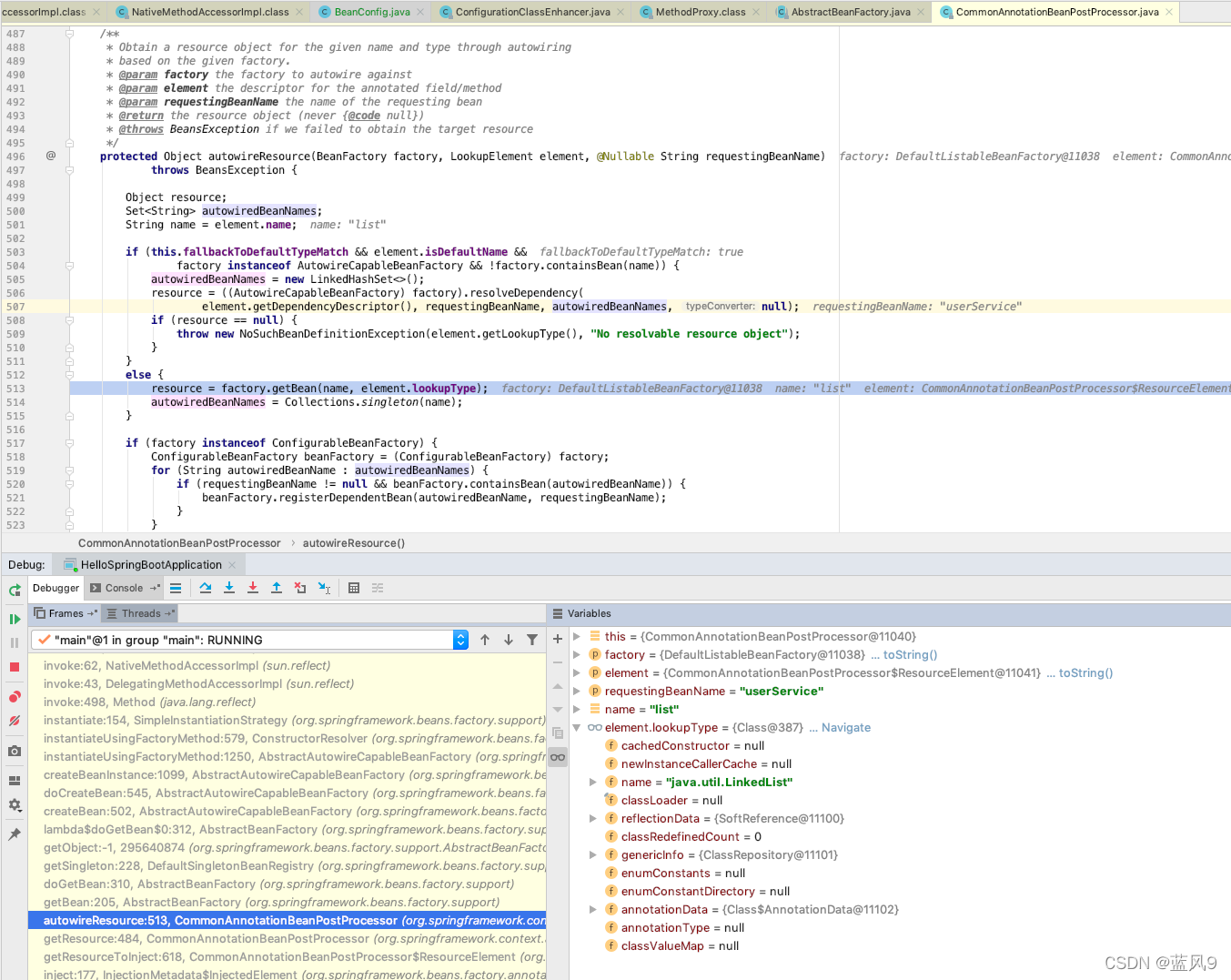Click Navigate link for lookupType
This screenshot has width=1231, height=980.
point(846,727)
